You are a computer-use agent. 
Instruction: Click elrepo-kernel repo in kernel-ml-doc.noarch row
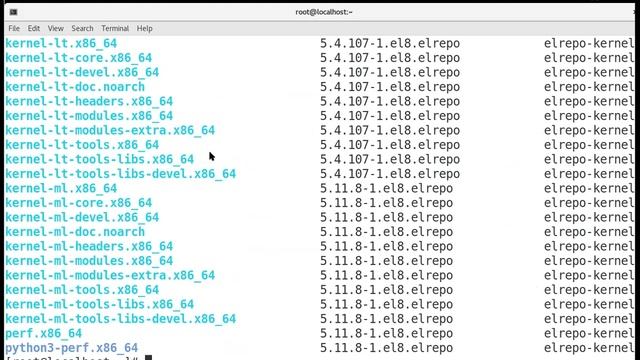click(x=589, y=232)
